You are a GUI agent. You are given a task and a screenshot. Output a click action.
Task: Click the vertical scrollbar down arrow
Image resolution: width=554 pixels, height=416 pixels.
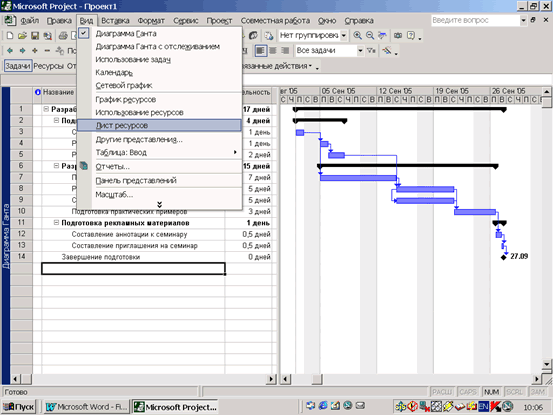547,364
